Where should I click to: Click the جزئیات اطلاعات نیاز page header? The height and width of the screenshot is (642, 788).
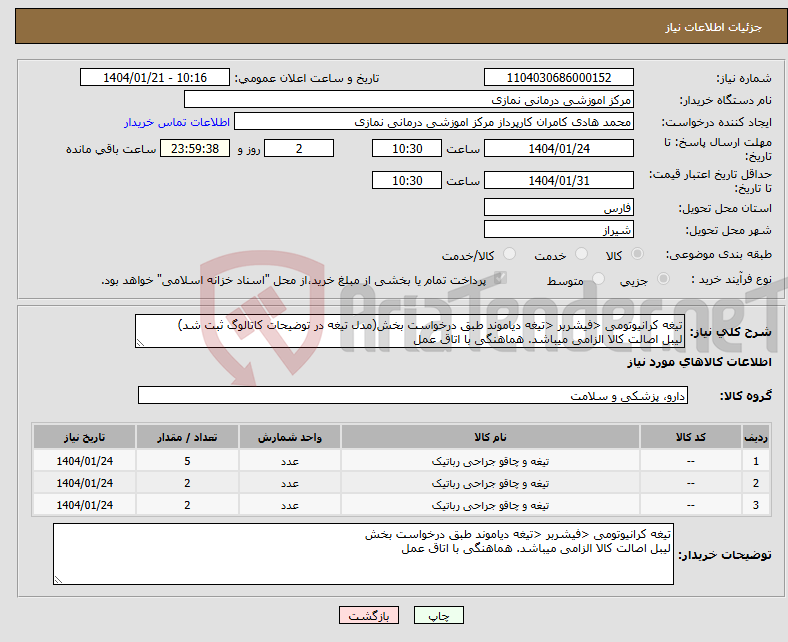point(714,27)
